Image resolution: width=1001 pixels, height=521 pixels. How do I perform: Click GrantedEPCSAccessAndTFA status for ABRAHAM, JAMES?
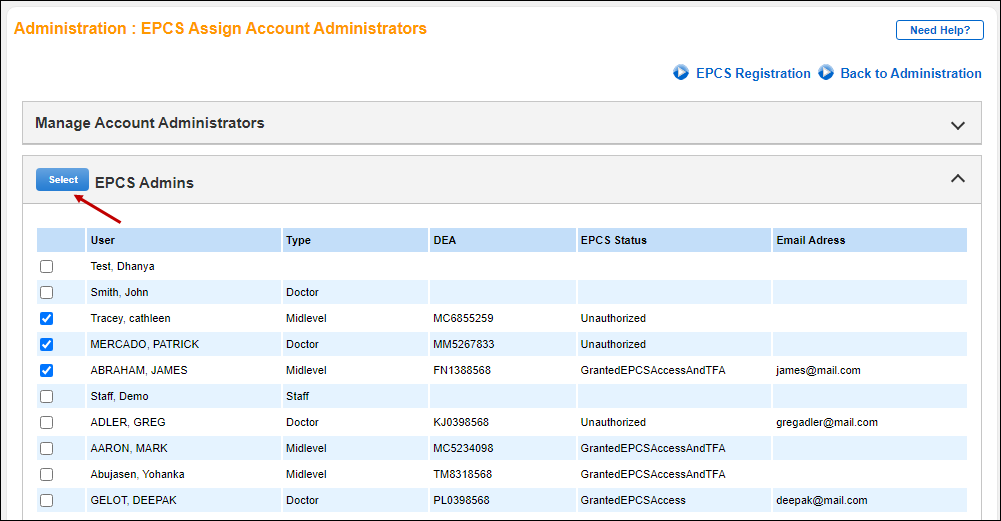coord(653,370)
